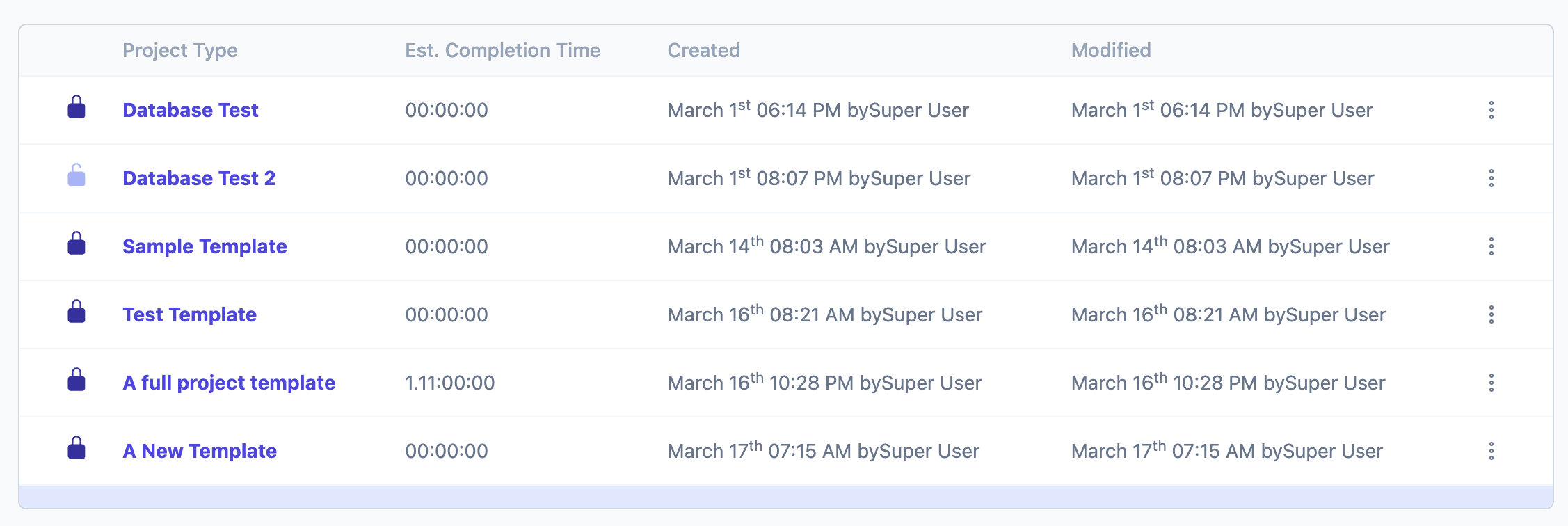
Task: Open three-dot menu for Database Test
Action: pyautogui.click(x=1491, y=110)
